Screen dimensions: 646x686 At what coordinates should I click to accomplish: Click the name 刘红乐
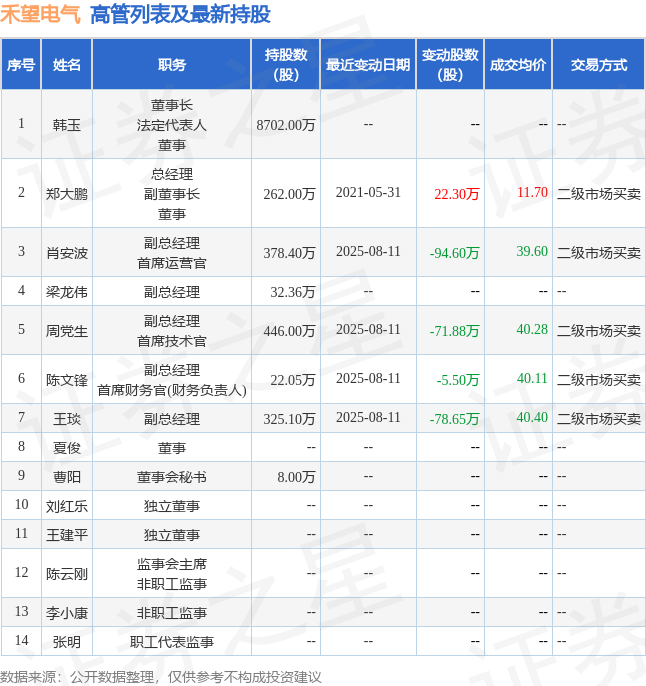[66, 506]
